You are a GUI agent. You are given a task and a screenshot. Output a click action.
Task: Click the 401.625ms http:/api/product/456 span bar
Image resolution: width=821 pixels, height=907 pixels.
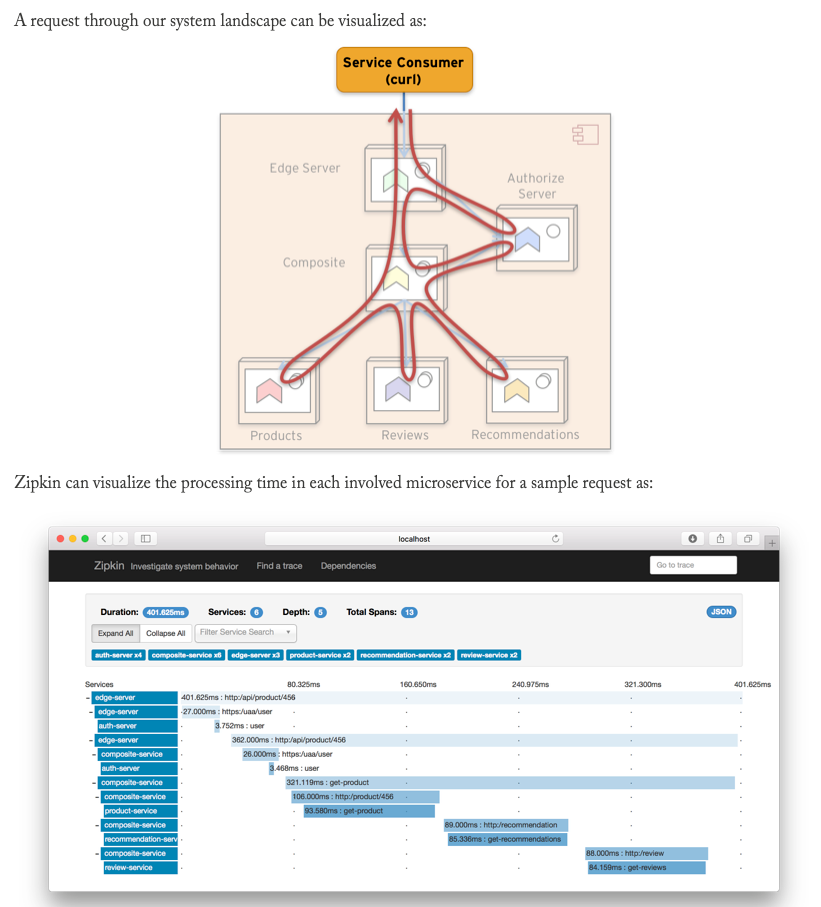click(461, 698)
